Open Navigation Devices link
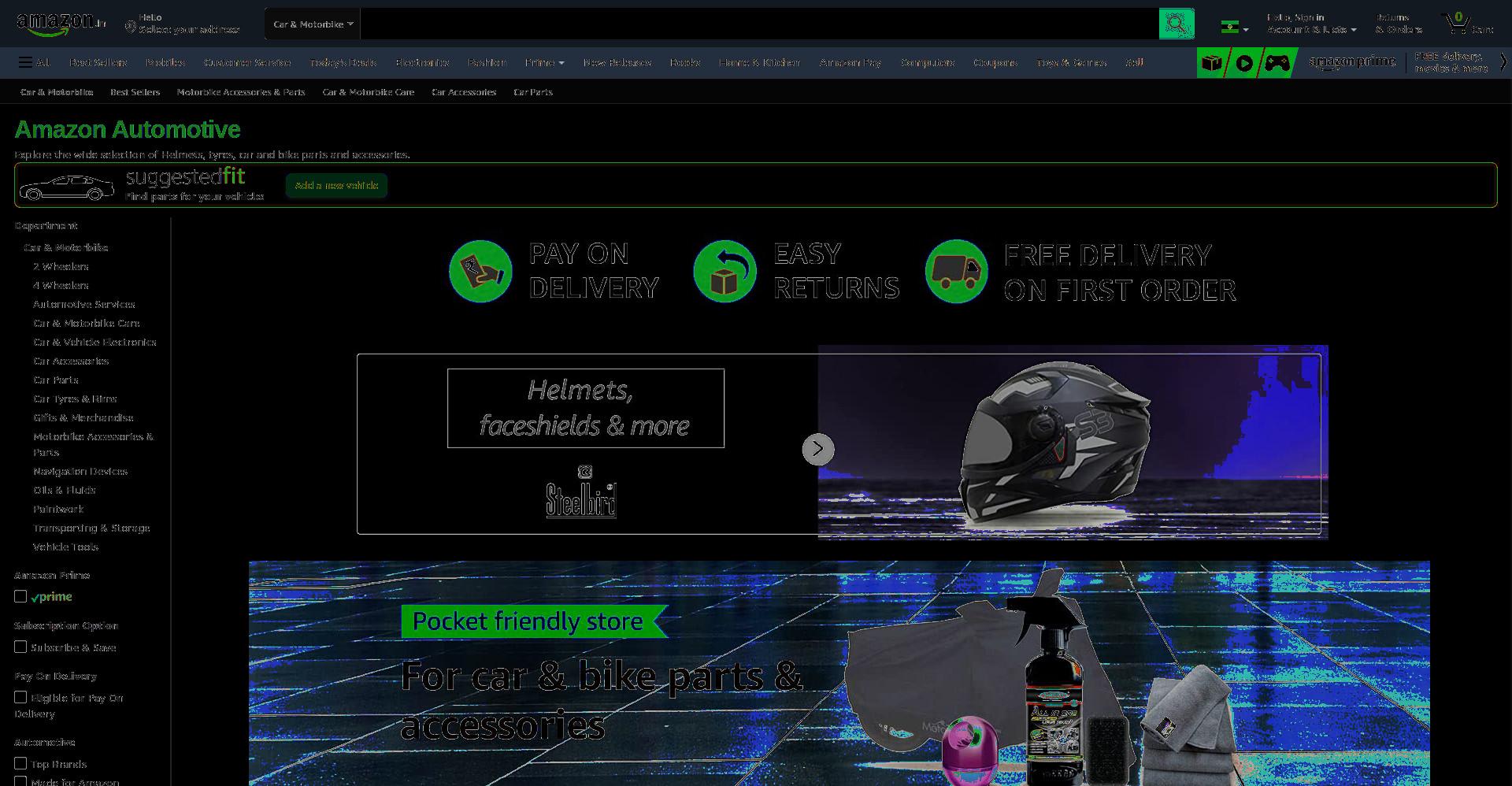1512x786 pixels. [x=80, y=471]
